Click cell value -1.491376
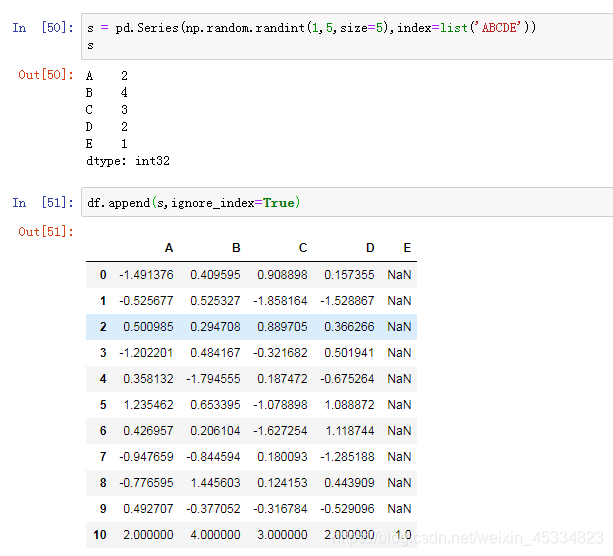 point(146,275)
